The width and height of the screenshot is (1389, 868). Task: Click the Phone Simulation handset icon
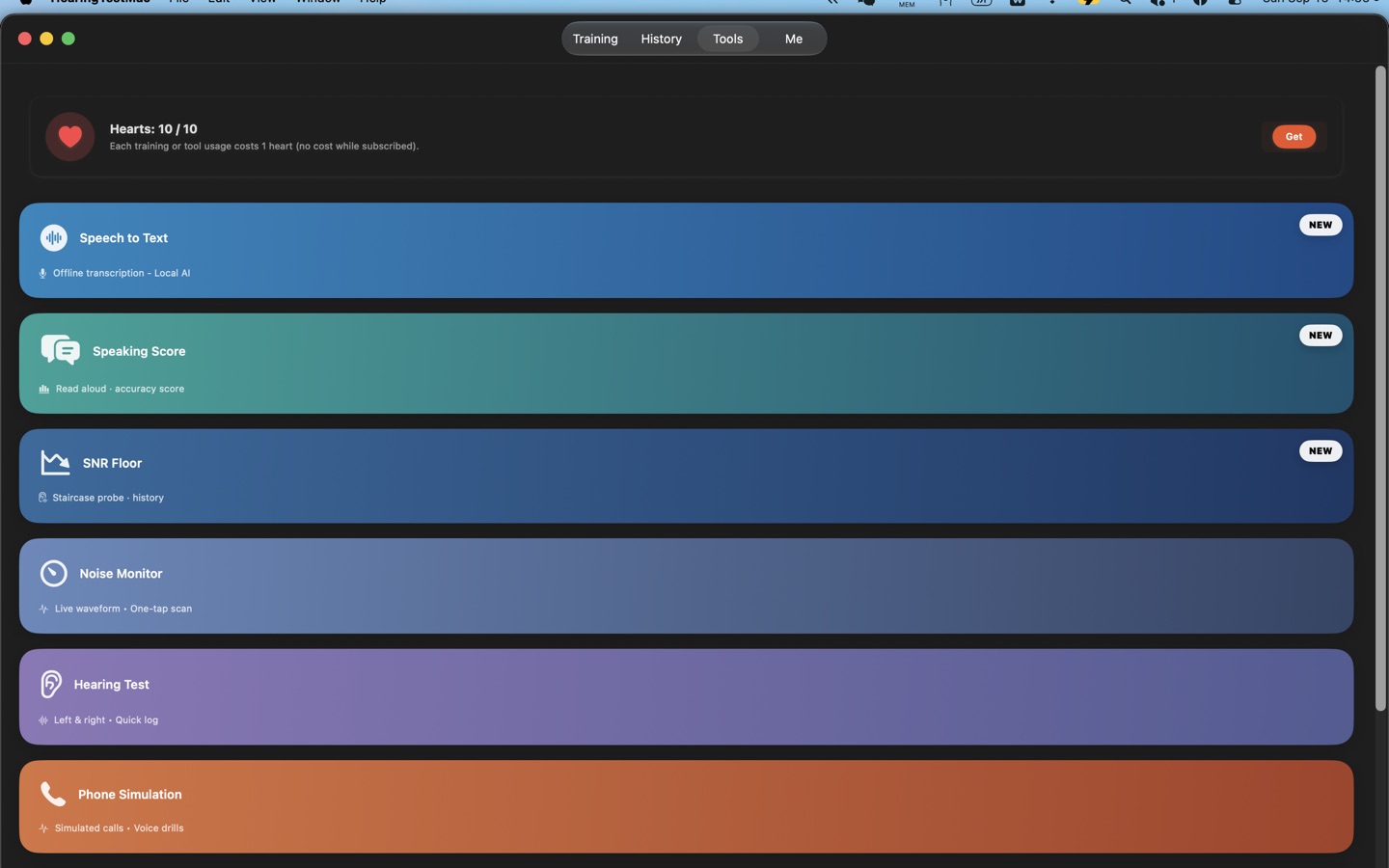pos(53,794)
